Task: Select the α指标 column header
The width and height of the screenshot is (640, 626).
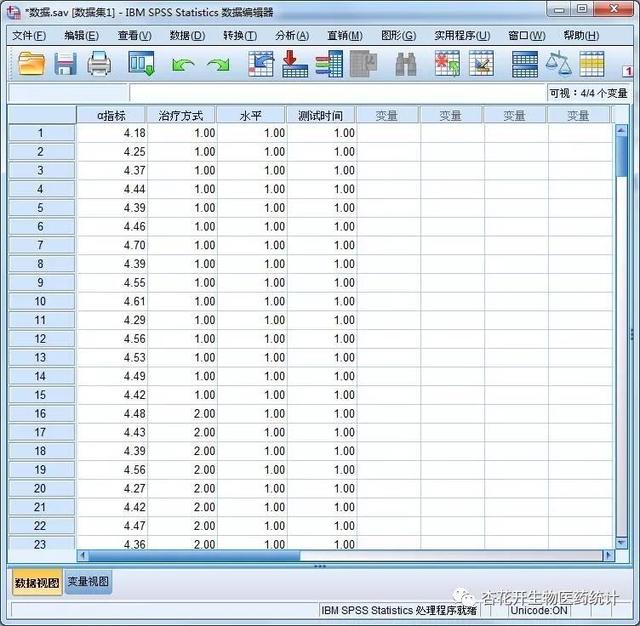Action: pyautogui.click(x=111, y=115)
